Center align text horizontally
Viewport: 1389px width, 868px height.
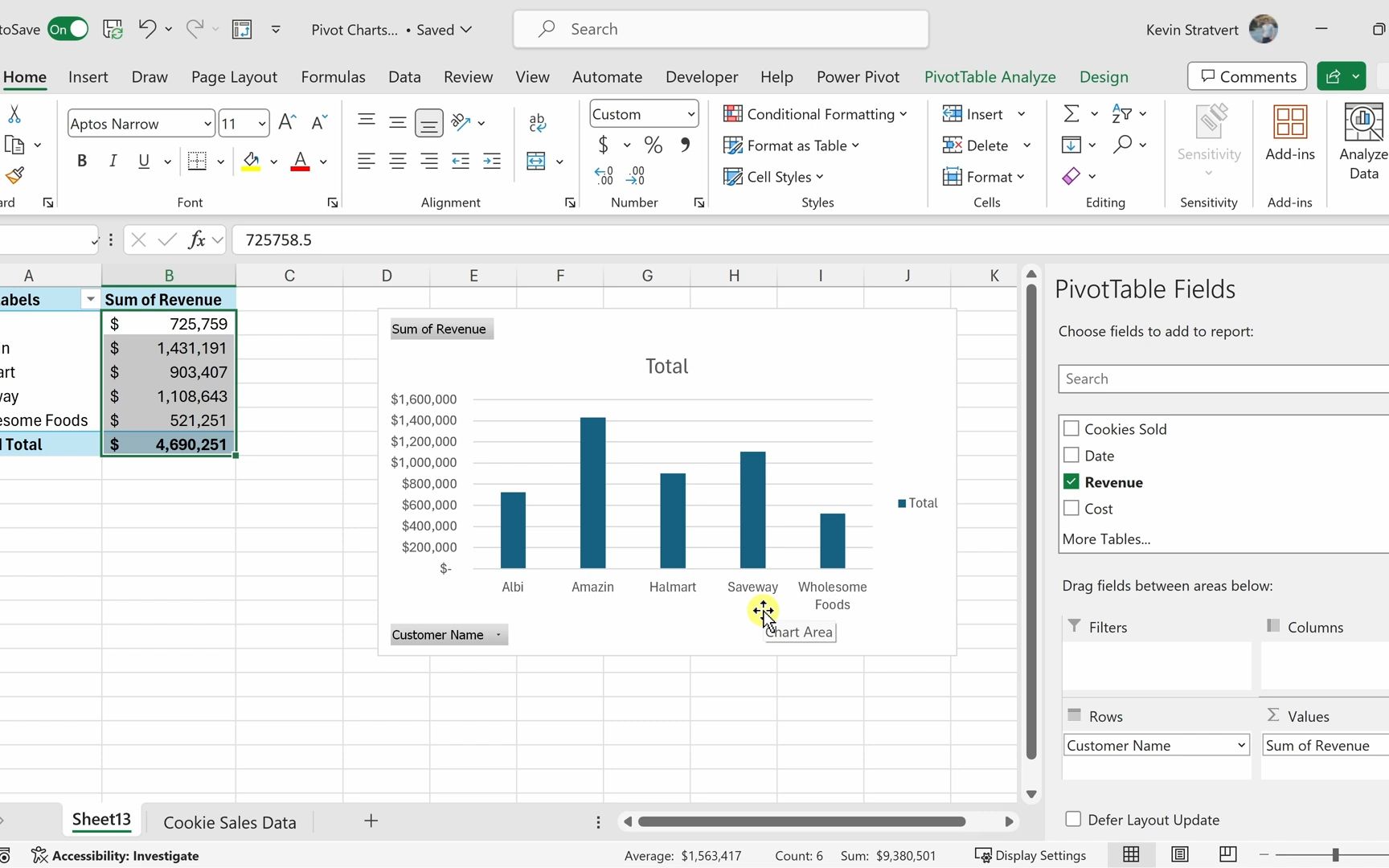tap(397, 161)
